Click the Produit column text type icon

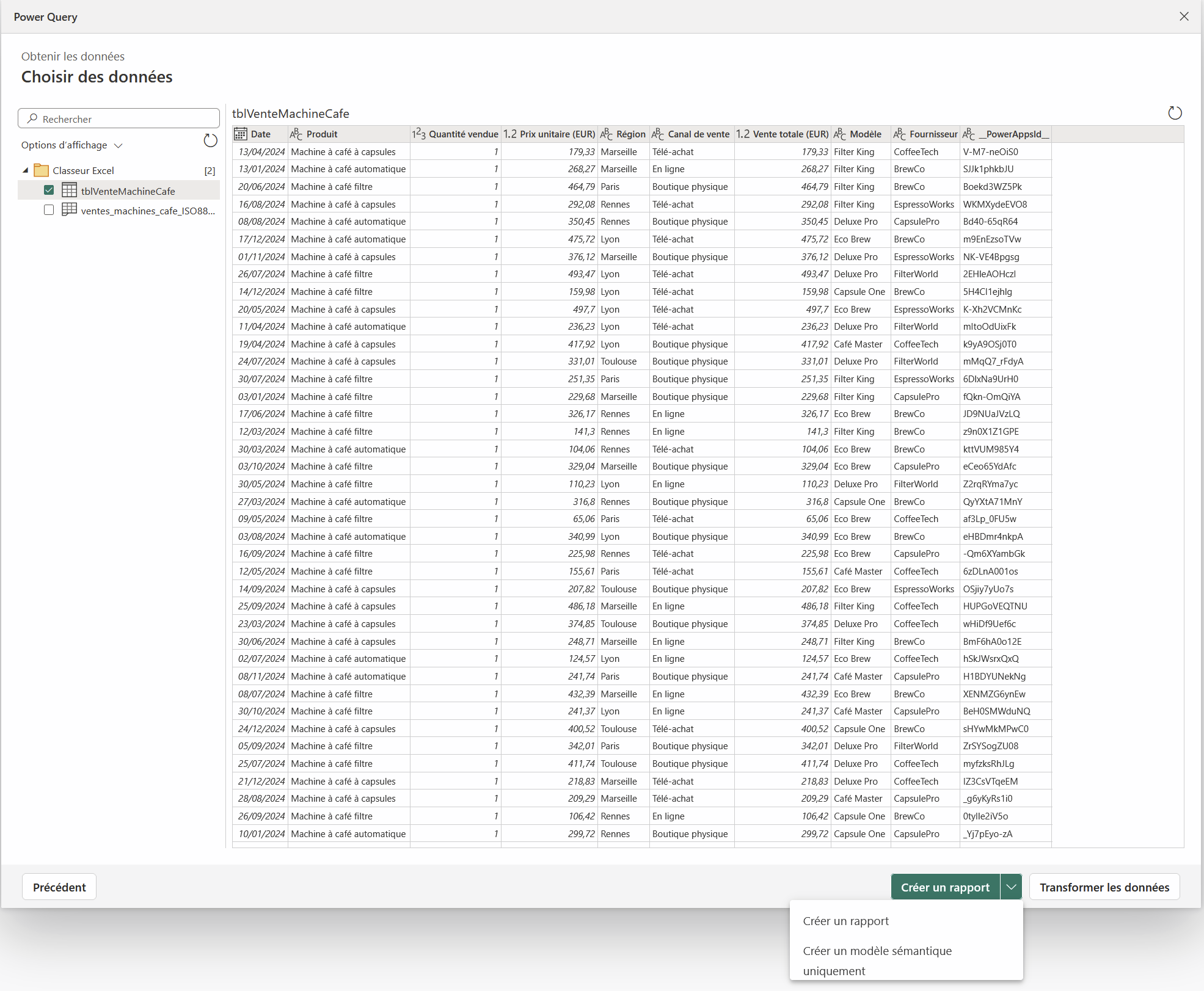point(296,134)
